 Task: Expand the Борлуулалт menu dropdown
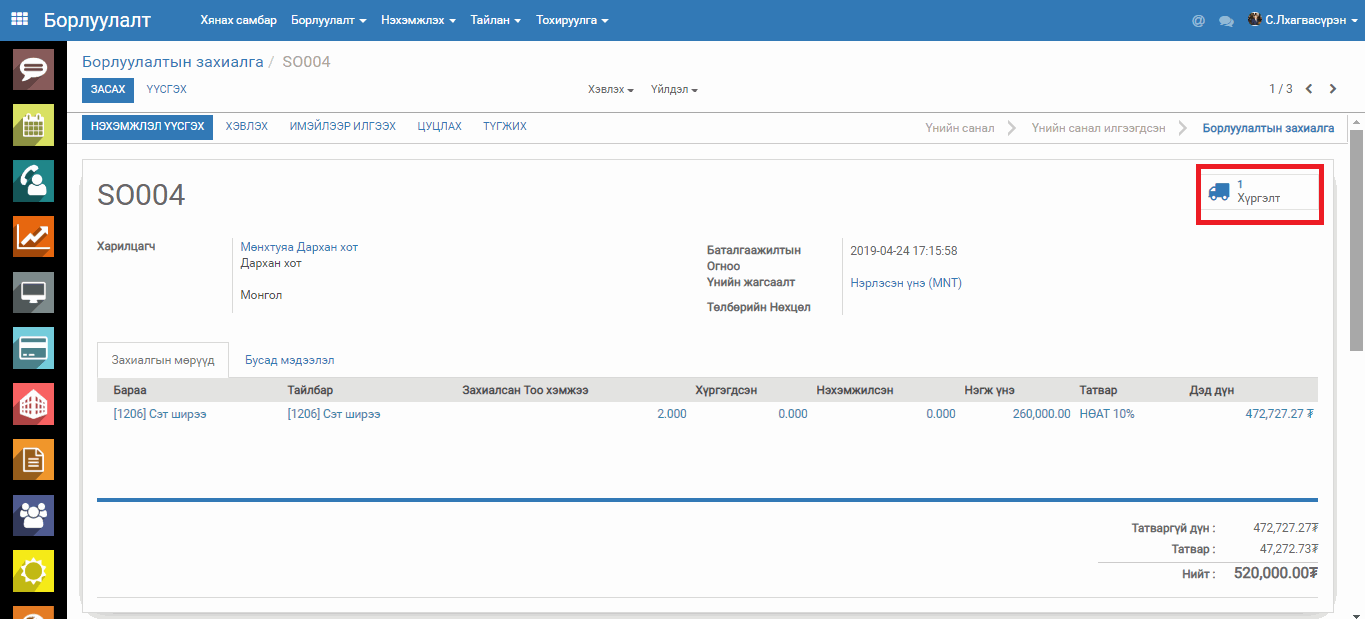(x=328, y=20)
